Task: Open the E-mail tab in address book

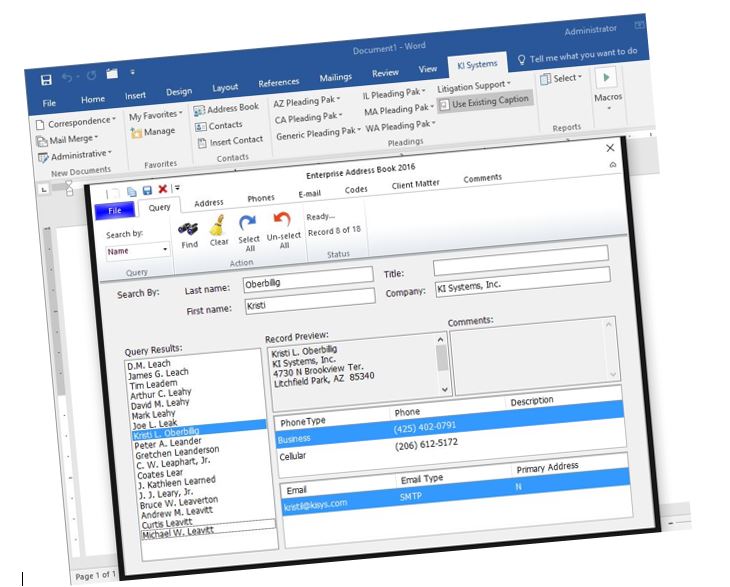Action: 310,194
